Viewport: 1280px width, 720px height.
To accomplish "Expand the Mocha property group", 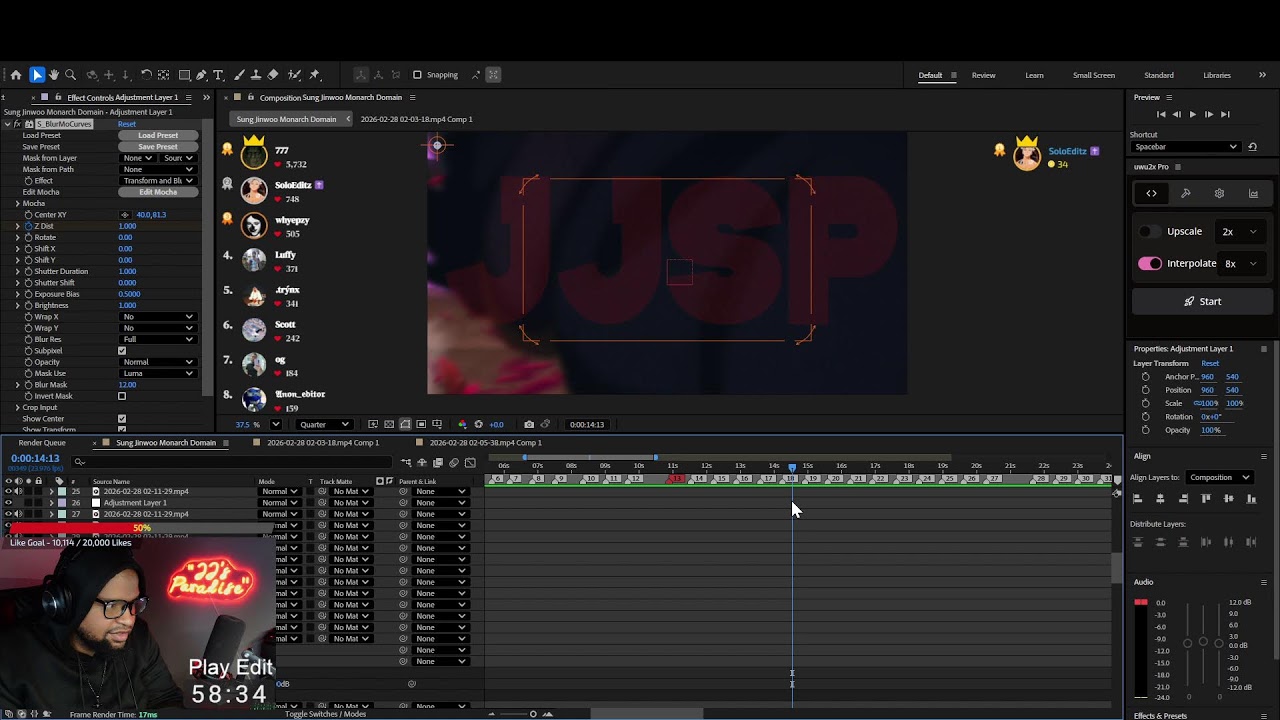I will 17,203.
